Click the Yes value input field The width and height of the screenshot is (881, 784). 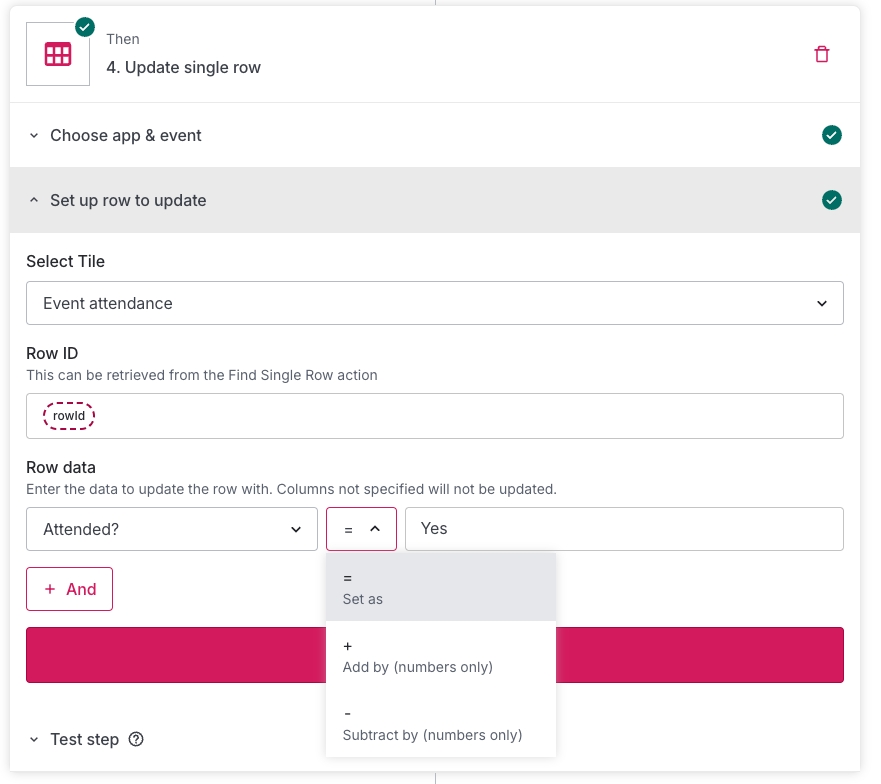click(624, 529)
